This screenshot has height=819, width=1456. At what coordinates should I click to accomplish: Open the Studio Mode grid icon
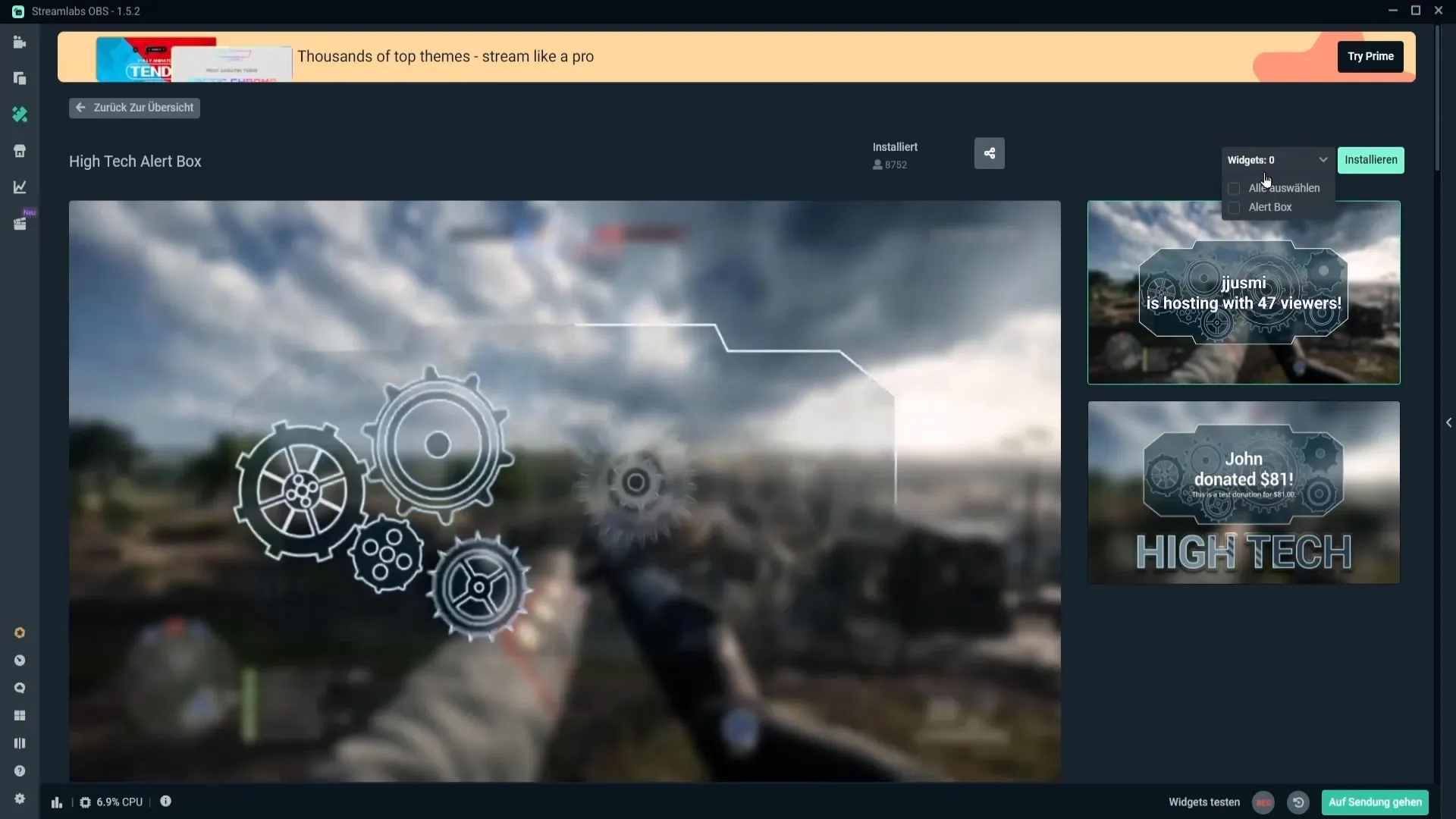(x=20, y=716)
